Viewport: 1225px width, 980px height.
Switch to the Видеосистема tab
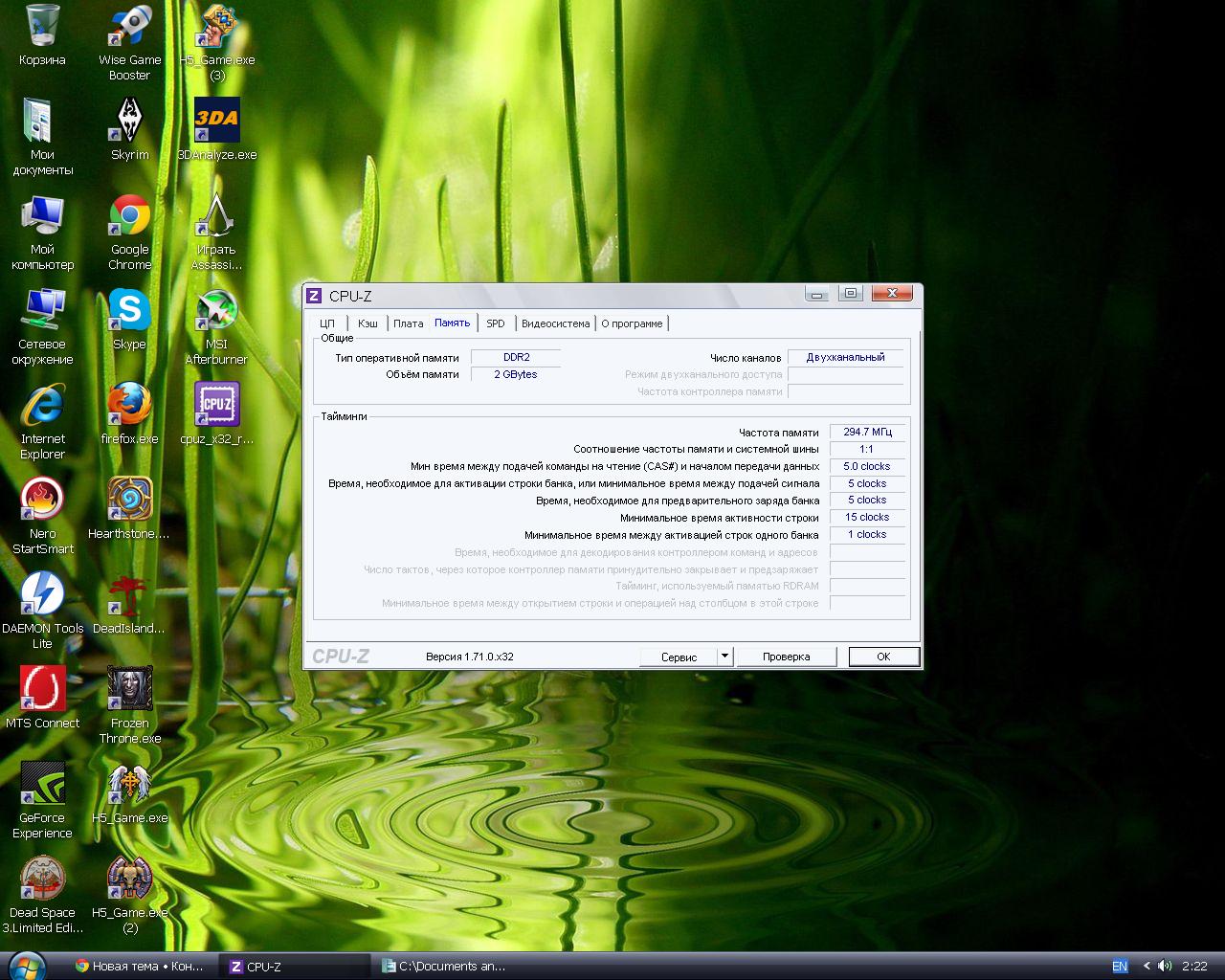(x=555, y=323)
